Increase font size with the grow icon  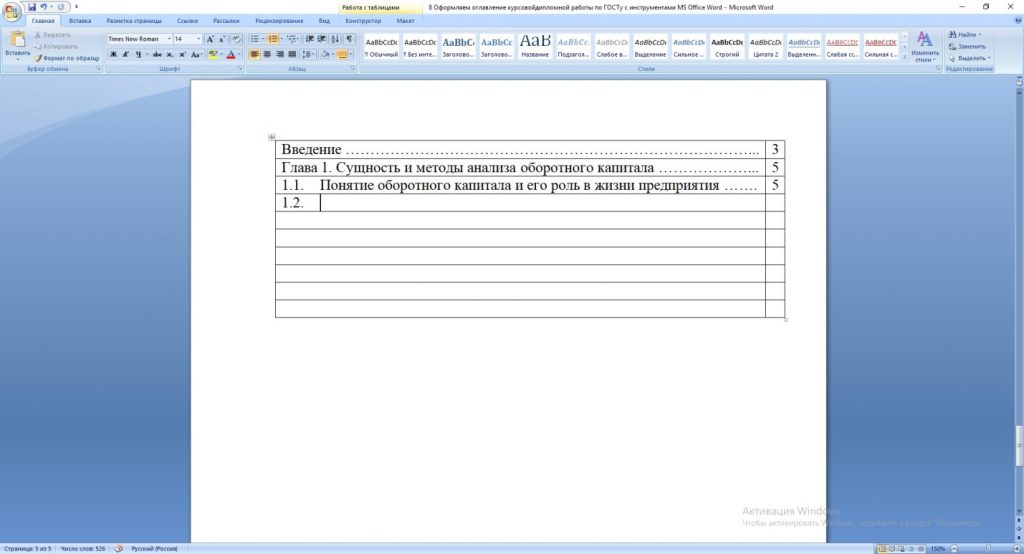point(210,39)
